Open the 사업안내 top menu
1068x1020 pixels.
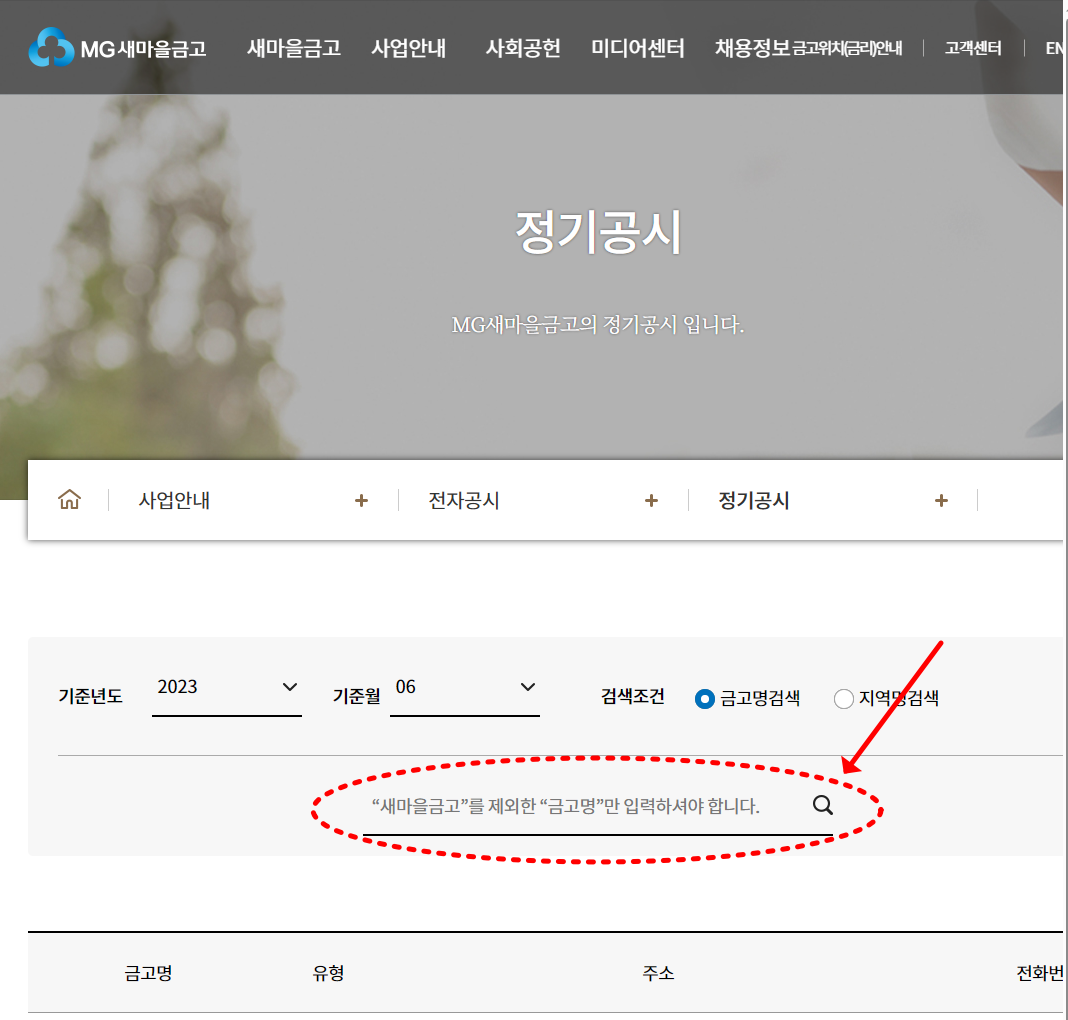[x=409, y=48]
